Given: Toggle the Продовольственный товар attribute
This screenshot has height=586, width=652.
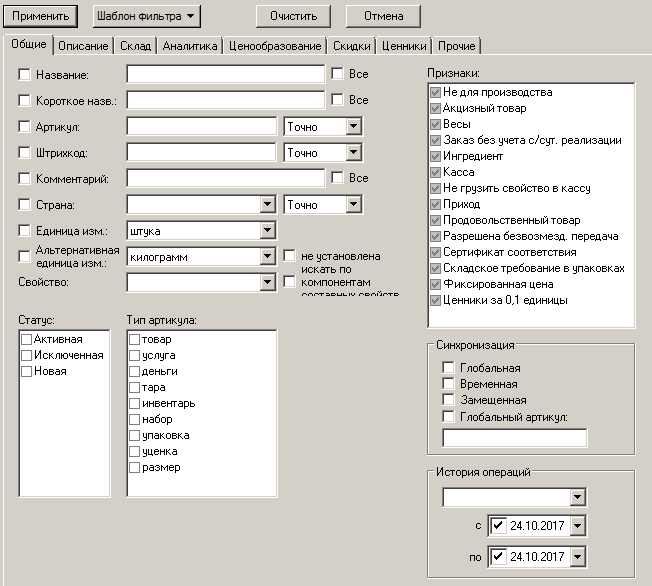Looking at the screenshot, I should (x=435, y=220).
